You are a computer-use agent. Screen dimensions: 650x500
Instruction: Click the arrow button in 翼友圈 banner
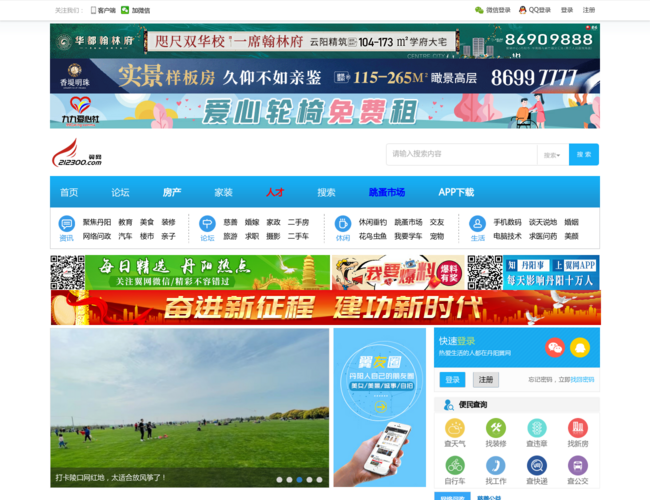381,407
